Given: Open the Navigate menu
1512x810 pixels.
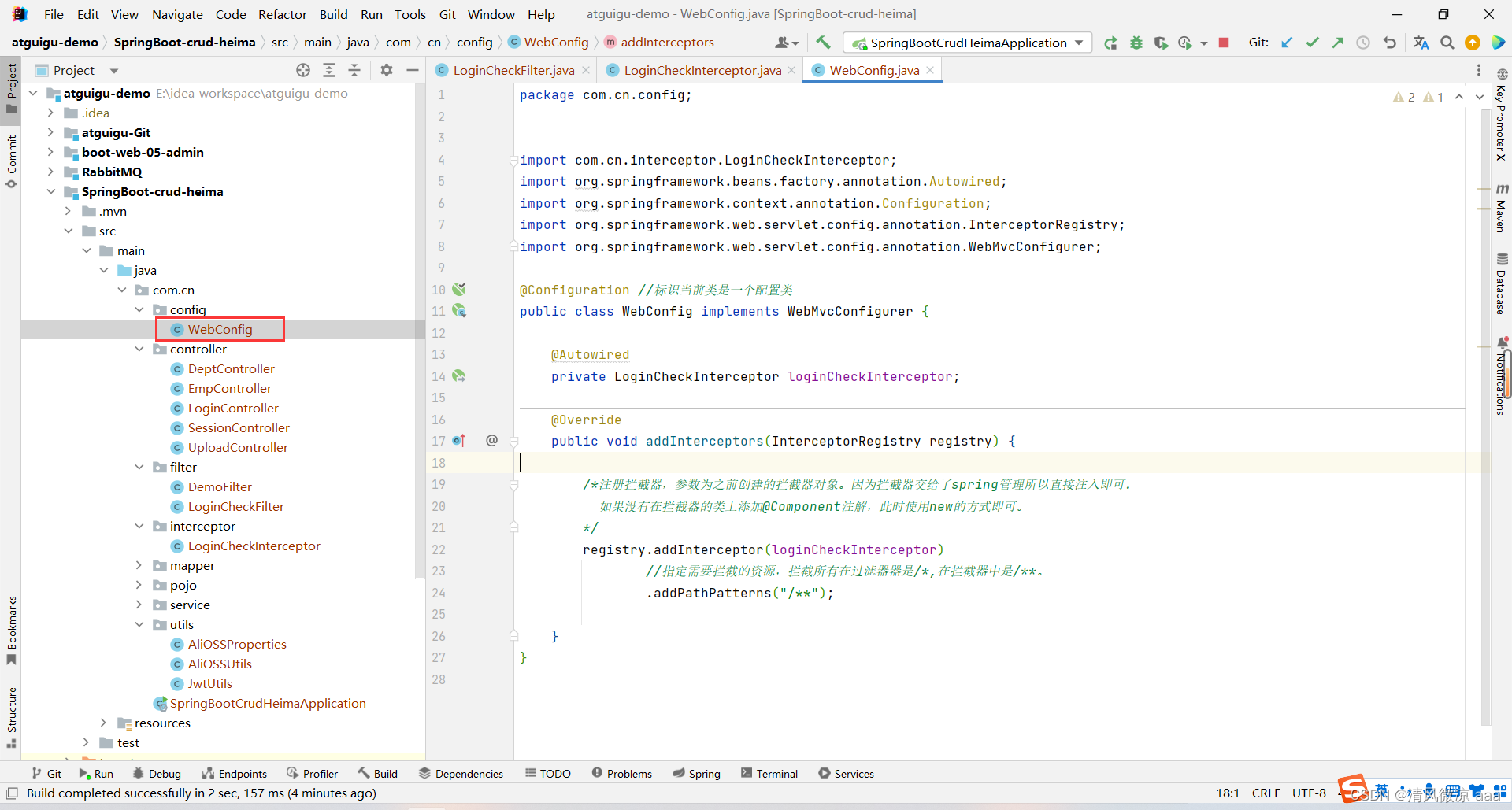Looking at the screenshot, I should pos(177,14).
